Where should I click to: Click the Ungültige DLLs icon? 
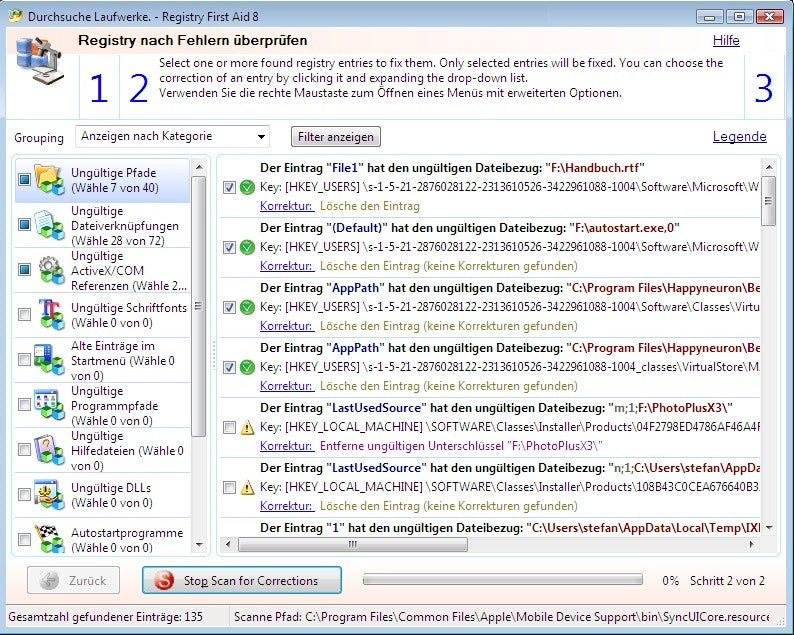[x=50, y=494]
